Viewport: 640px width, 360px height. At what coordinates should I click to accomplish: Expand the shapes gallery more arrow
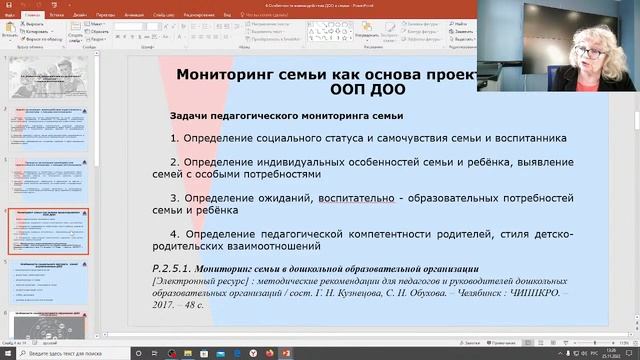[351, 38]
